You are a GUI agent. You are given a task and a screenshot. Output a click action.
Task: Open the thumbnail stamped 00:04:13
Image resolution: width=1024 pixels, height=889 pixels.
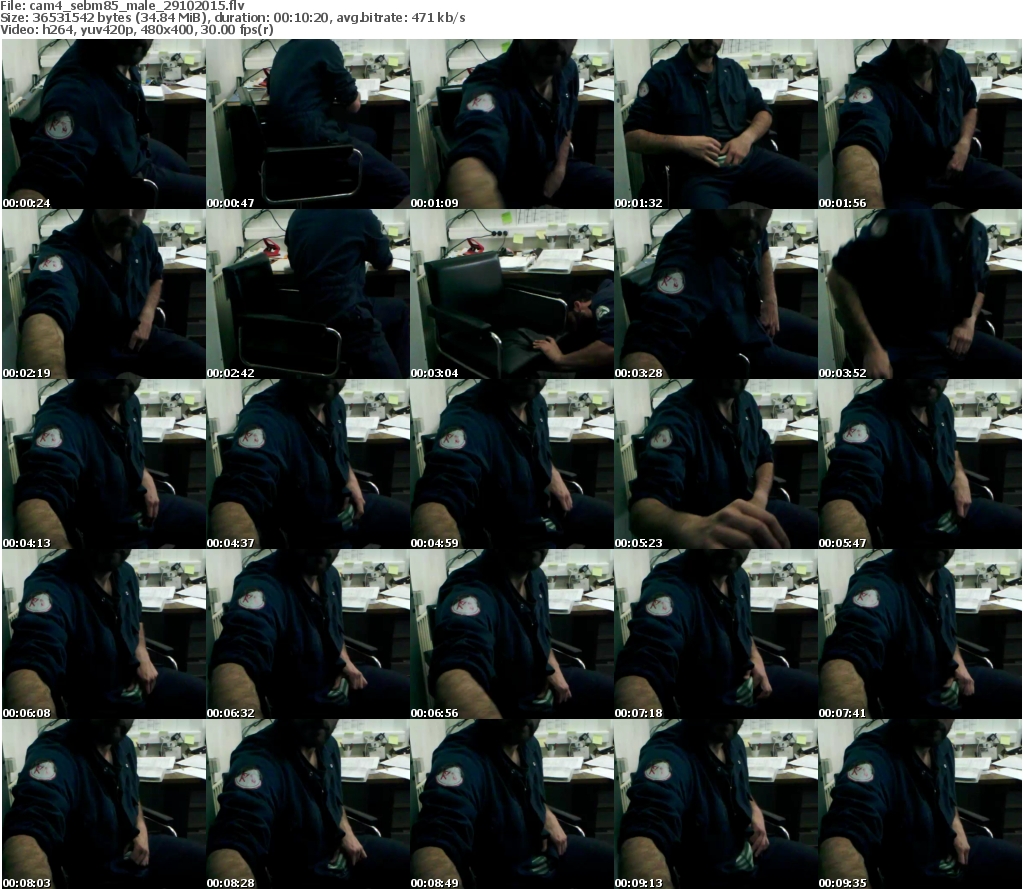[104, 464]
